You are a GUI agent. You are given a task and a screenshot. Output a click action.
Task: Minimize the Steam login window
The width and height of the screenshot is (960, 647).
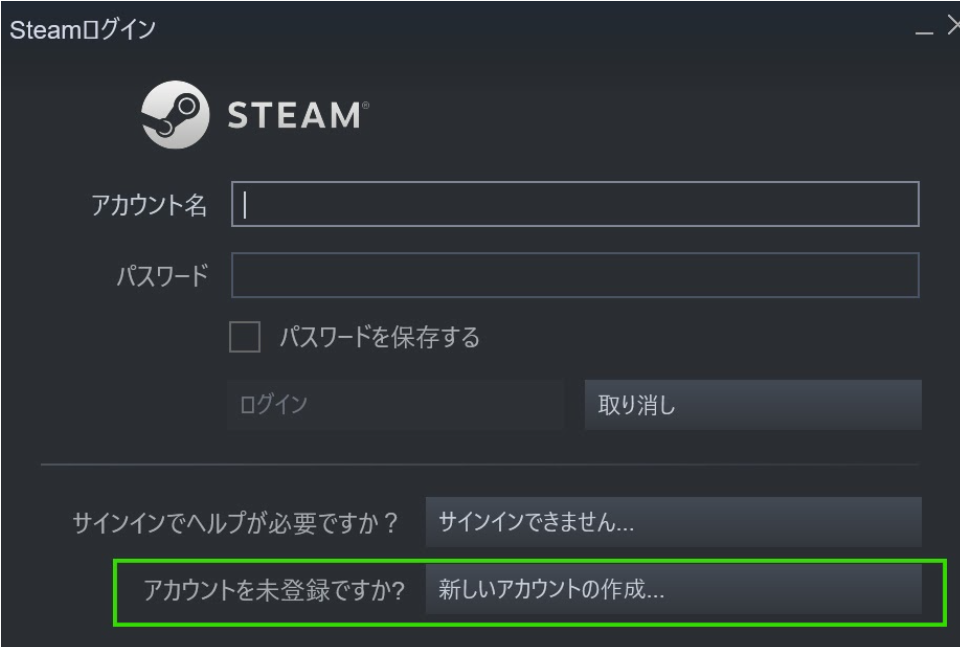pos(924,32)
